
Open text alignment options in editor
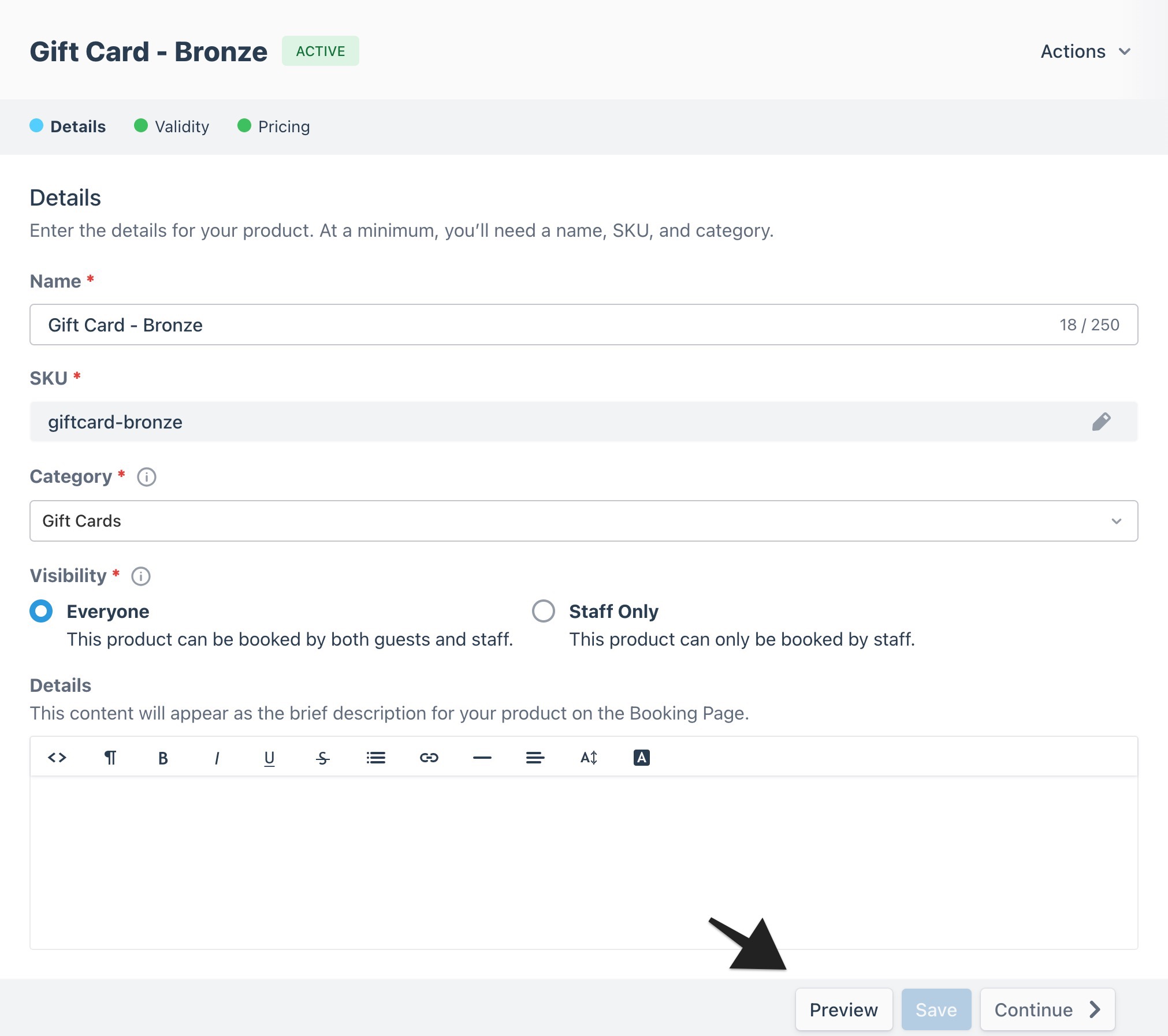[535, 757]
